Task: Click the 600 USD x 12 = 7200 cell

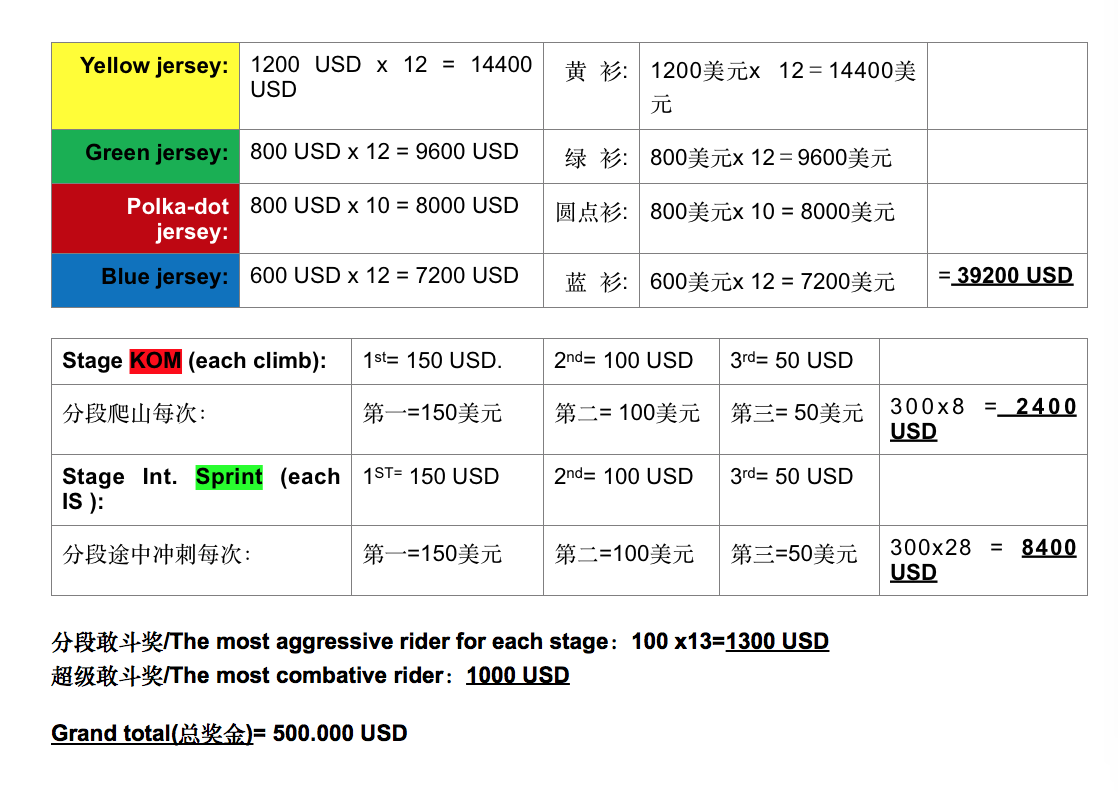Action: [x=391, y=281]
